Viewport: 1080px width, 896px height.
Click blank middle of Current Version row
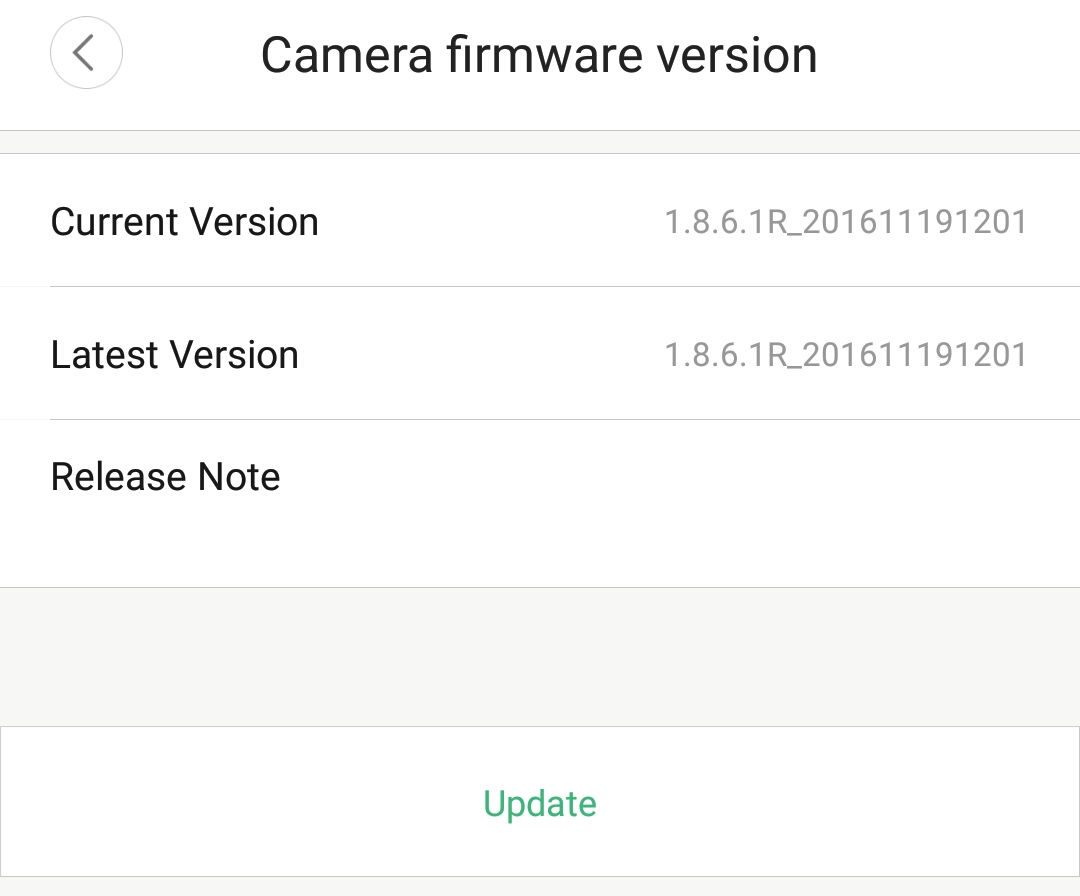490,221
